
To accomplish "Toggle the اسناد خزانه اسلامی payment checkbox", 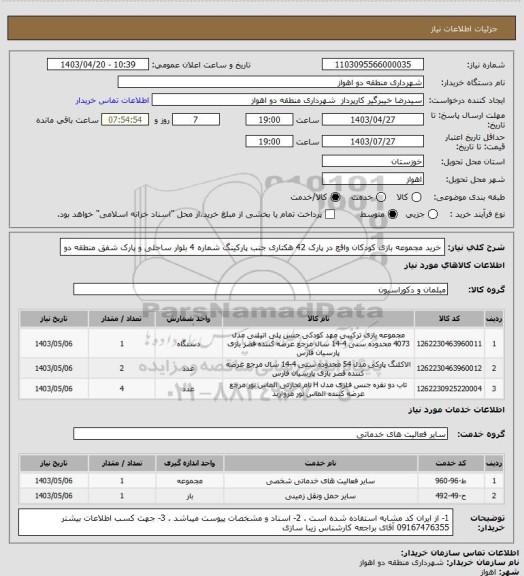I will 330,214.
